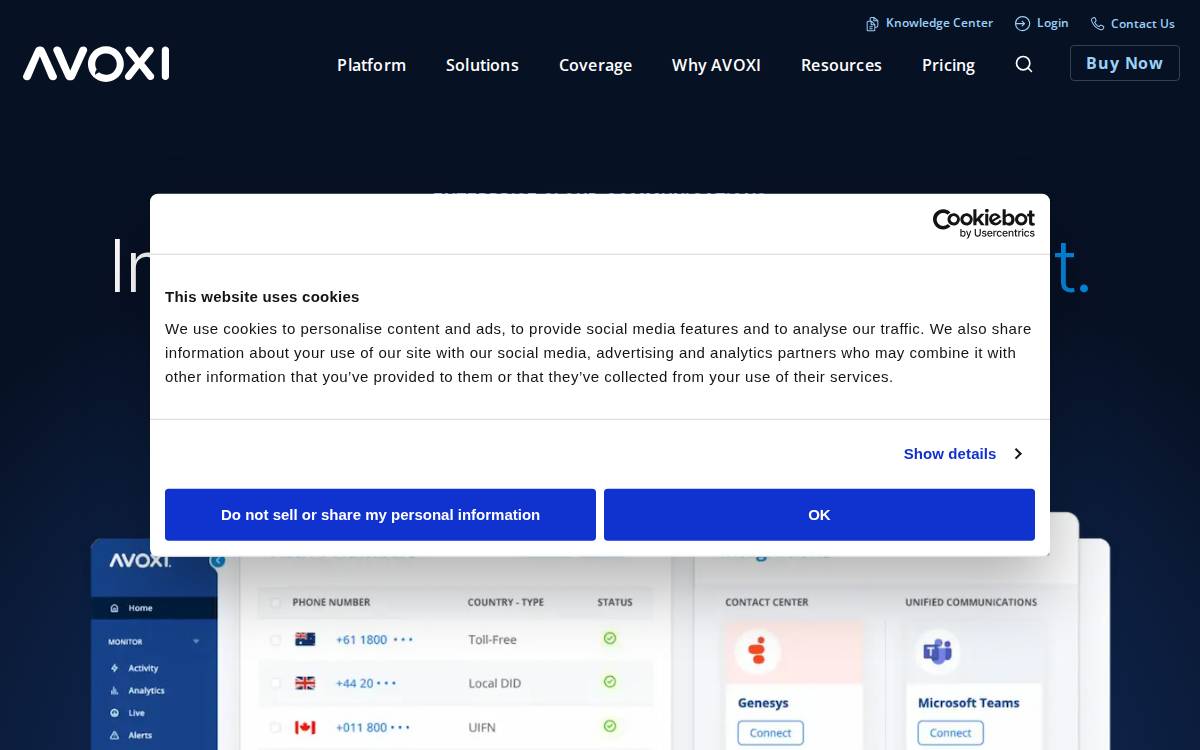Accept cookies with the OK button
Viewport: 1200px width, 750px height.
(x=819, y=515)
